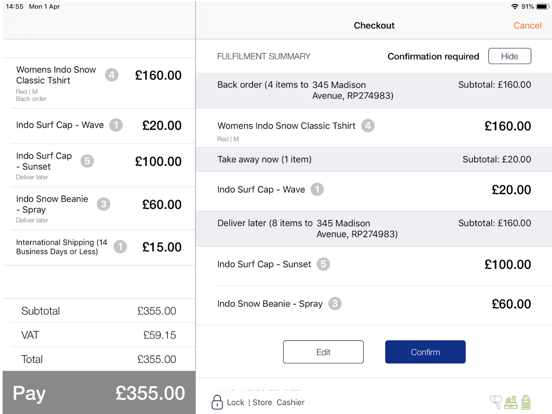Click quantity badge on International Shipping line
Image resolution: width=552 pixels, height=414 pixels.
coord(120,247)
